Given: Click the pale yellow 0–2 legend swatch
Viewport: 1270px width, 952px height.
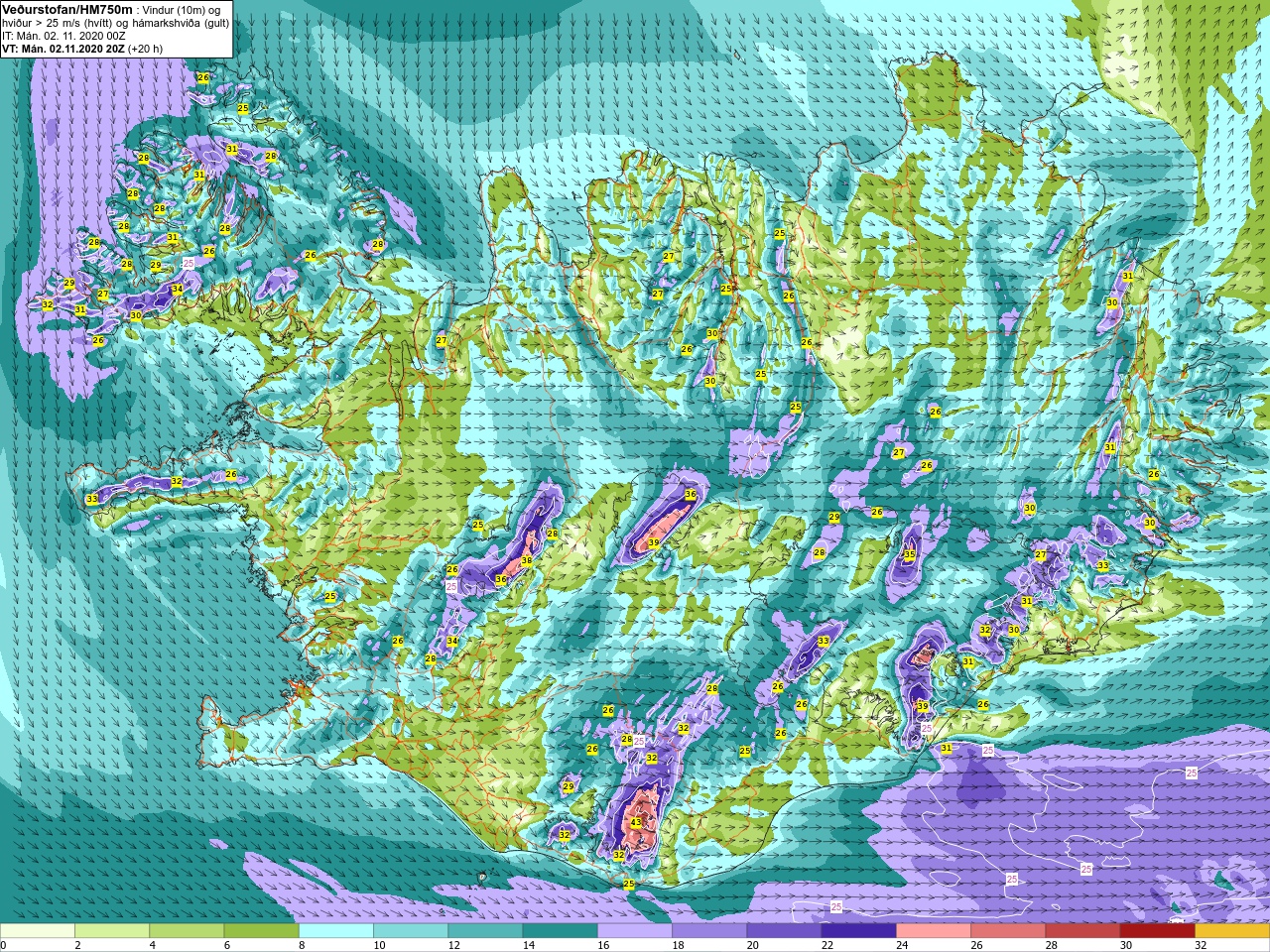Looking at the screenshot, I should coord(38,930).
